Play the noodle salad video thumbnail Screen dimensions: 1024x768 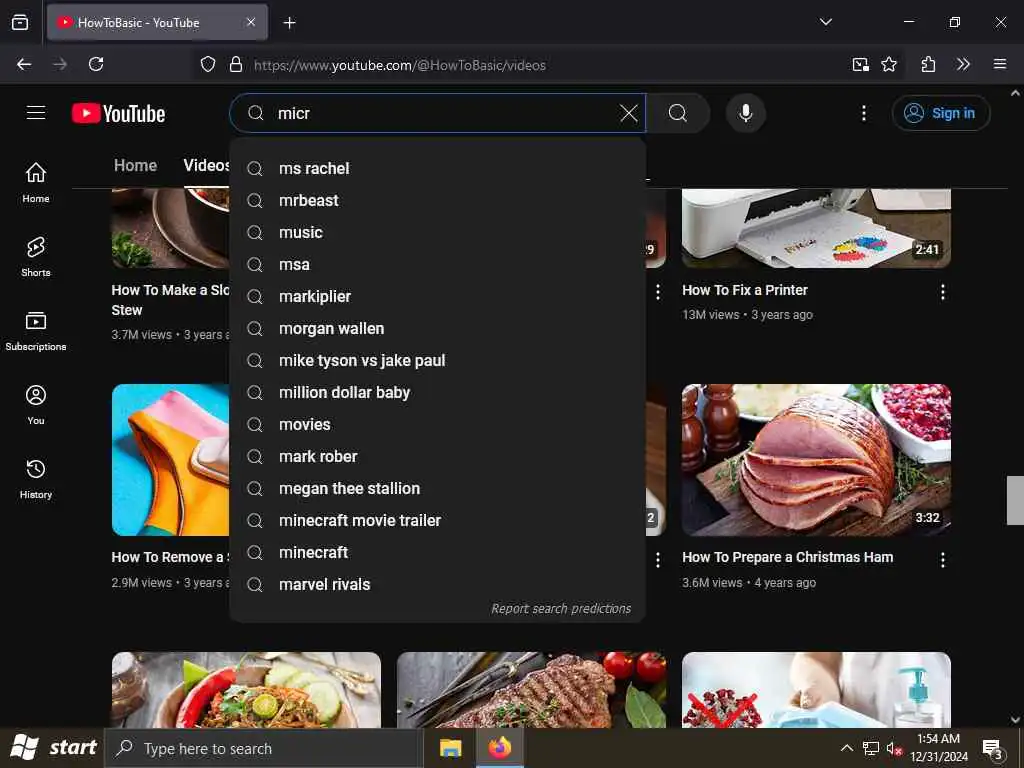[x=246, y=690]
